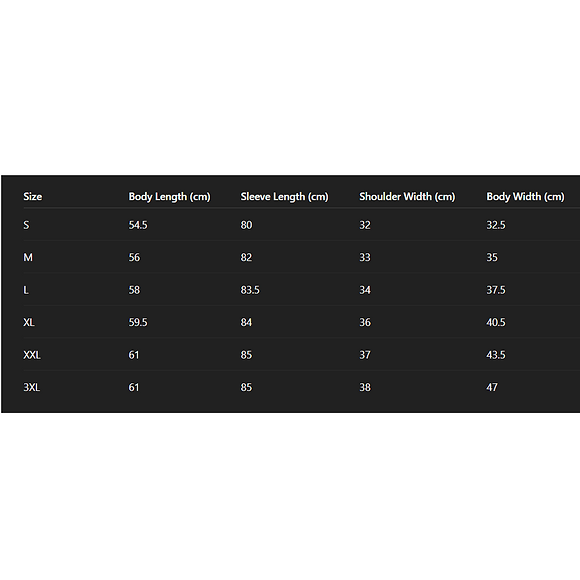Select the L size row label
Viewport: 580px width, 580px height.
(x=26, y=290)
